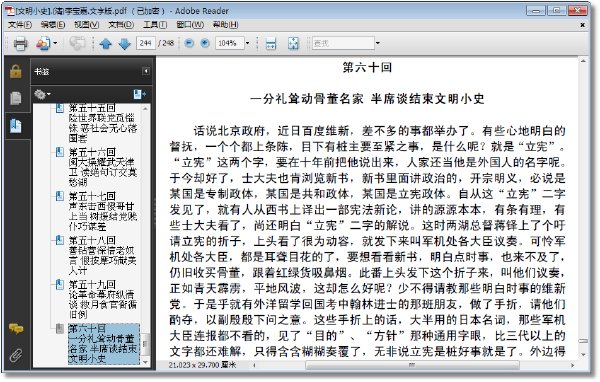Click bookmark icon beside 第五十六回
Screen dimensions: 600x382
tap(60, 152)
